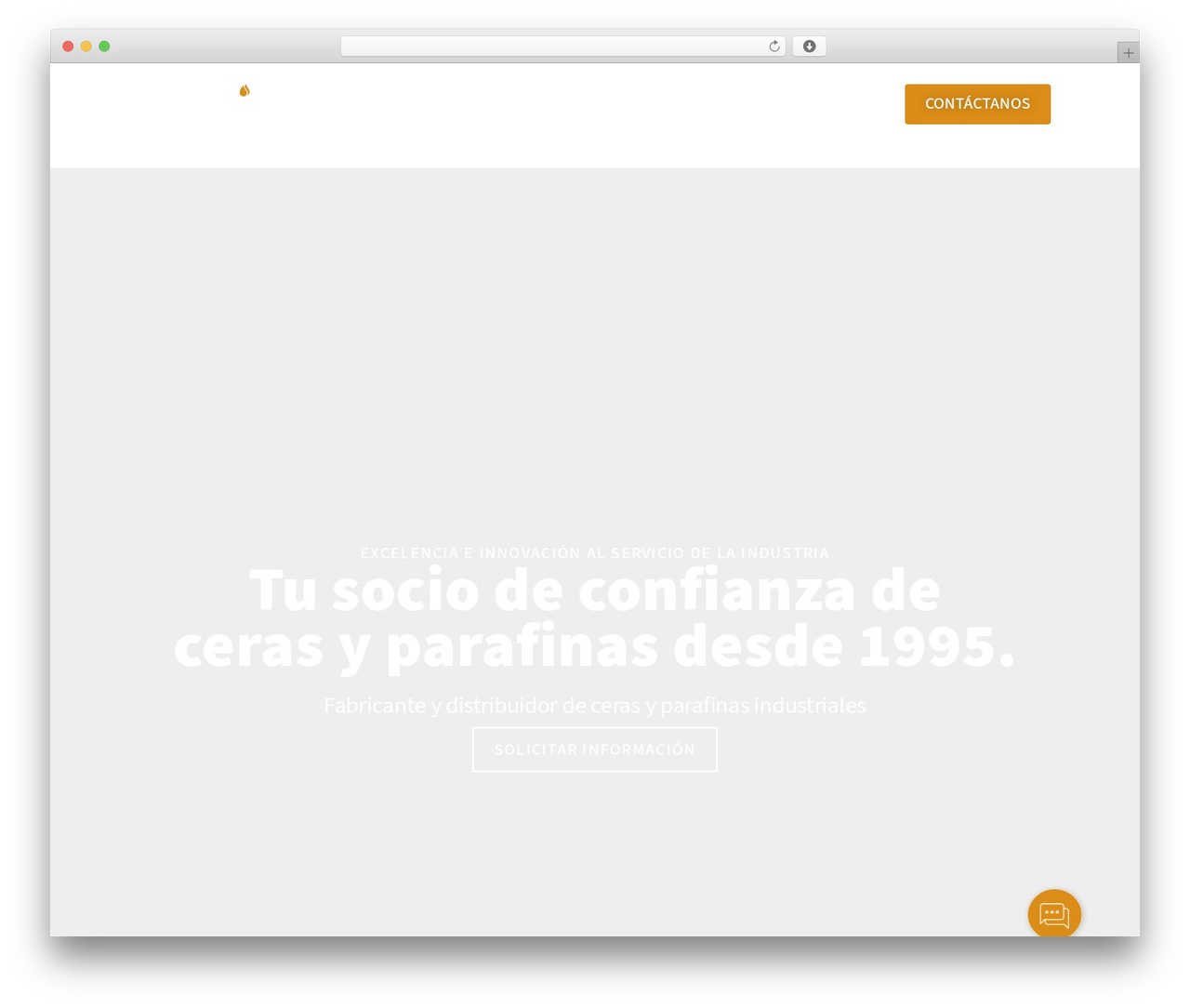Select headline line 'ceras y parafinas desde 1995.'
Viewport: 1190px width, 1008px height.
pyautogui.click(x=595, y=647)
